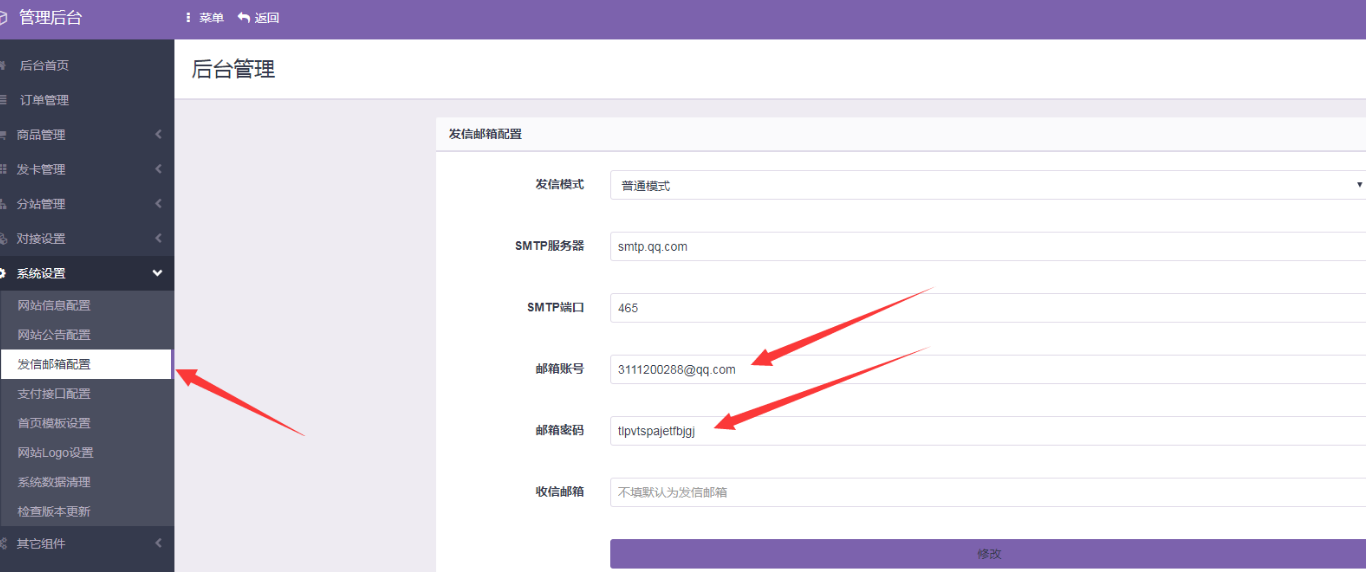Click the 修改 submit button

[988, 553]
